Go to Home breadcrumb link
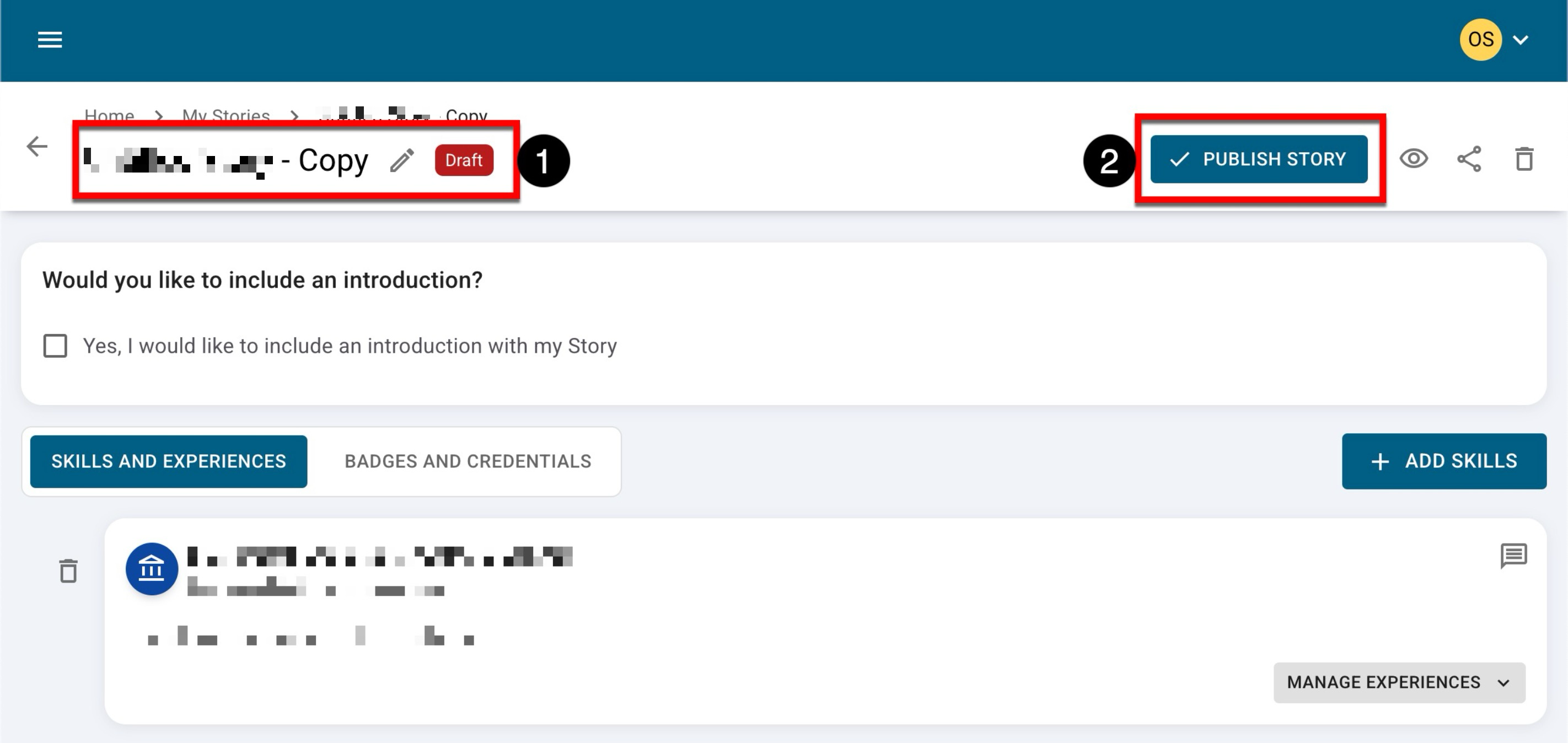Viewport: 1568px width, 743px height. tap(109, 115)
